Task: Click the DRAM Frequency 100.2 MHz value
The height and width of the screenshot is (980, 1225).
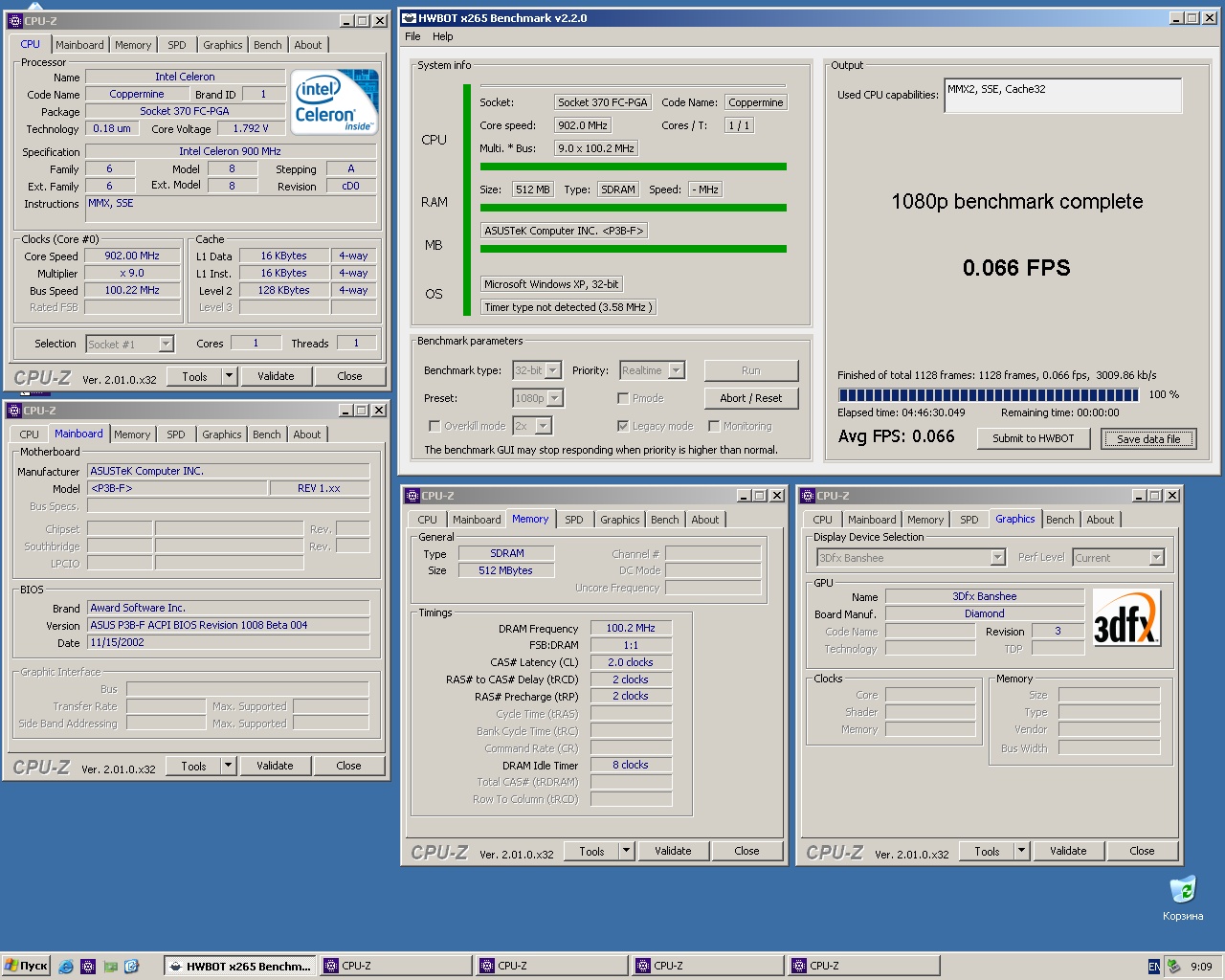Action: click(x=631, y=628)
